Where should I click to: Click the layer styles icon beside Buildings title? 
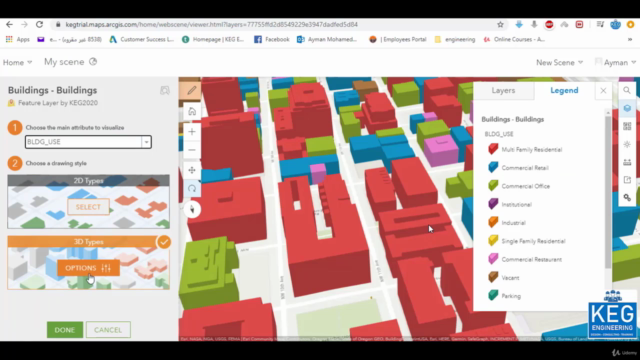164,90
